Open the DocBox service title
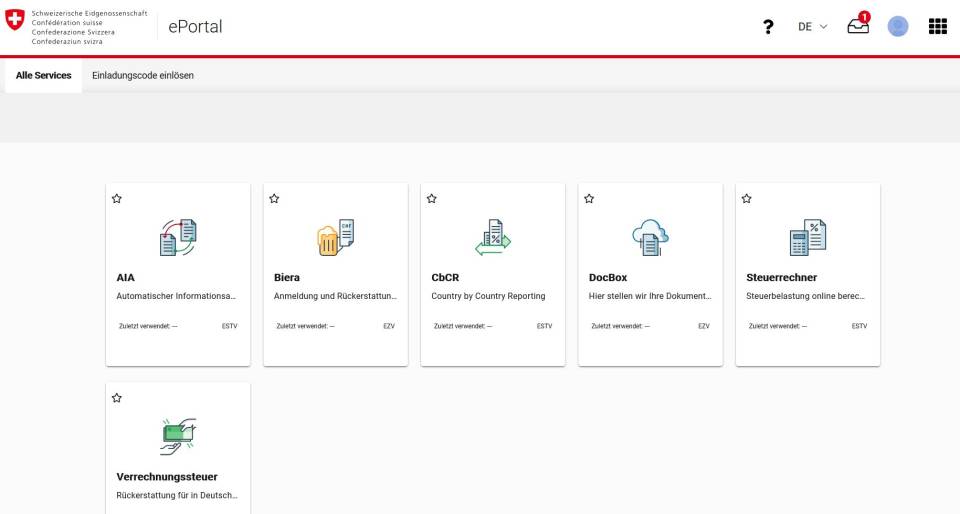This screenshot has height=514, width=960. pyautogui.click(x=608, y=277)
